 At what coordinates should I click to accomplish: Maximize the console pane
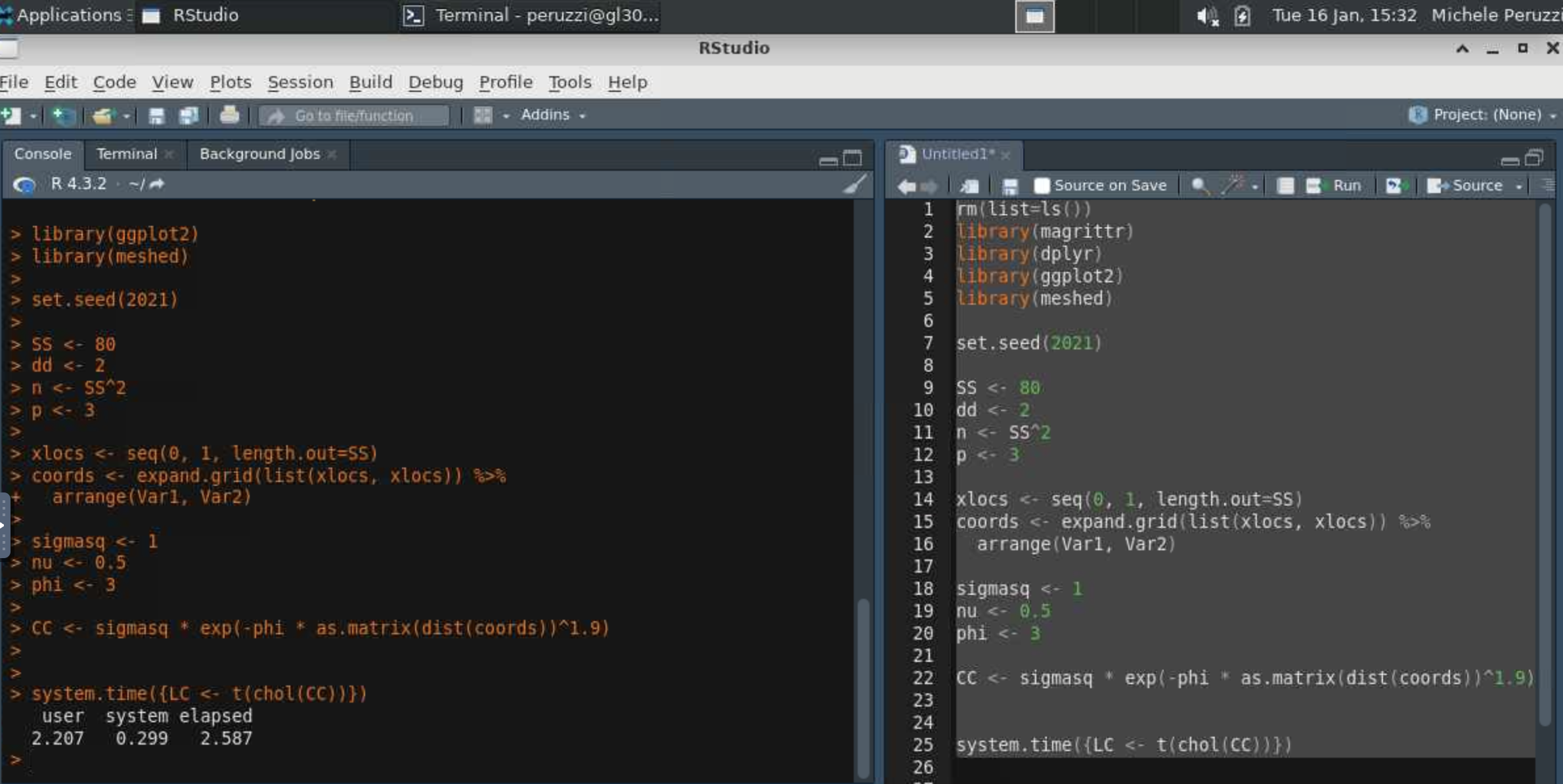(x=852, y=158)
